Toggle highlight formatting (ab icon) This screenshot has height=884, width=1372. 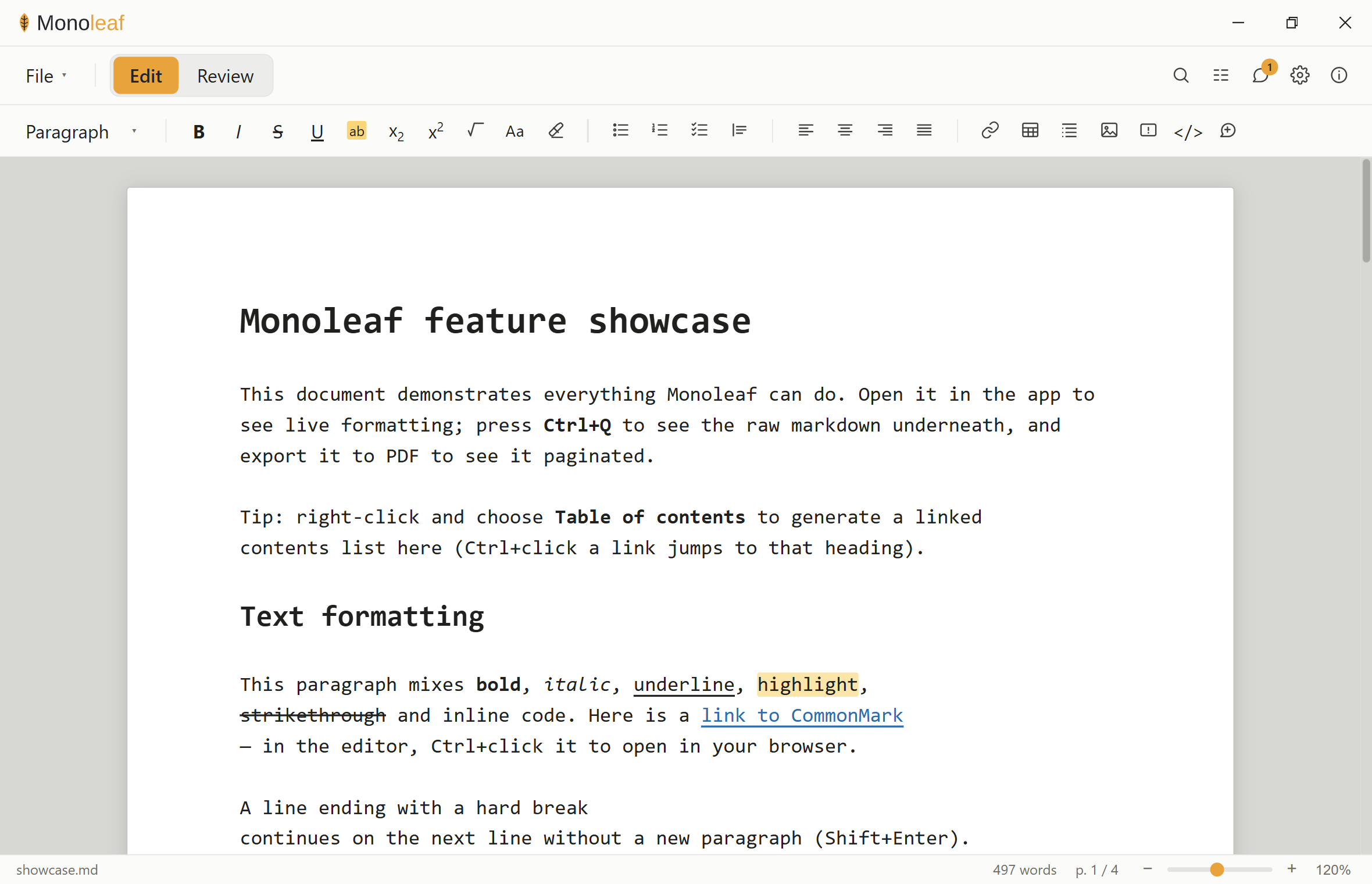point(356,131)
